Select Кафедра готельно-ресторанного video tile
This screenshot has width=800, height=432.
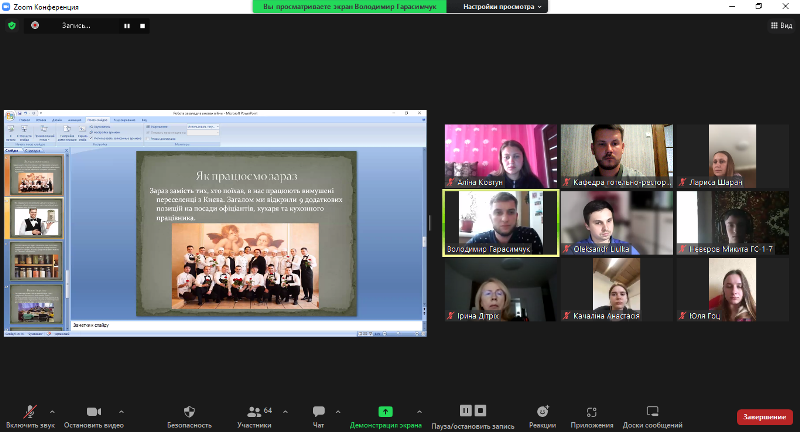(x=617, y=156)
